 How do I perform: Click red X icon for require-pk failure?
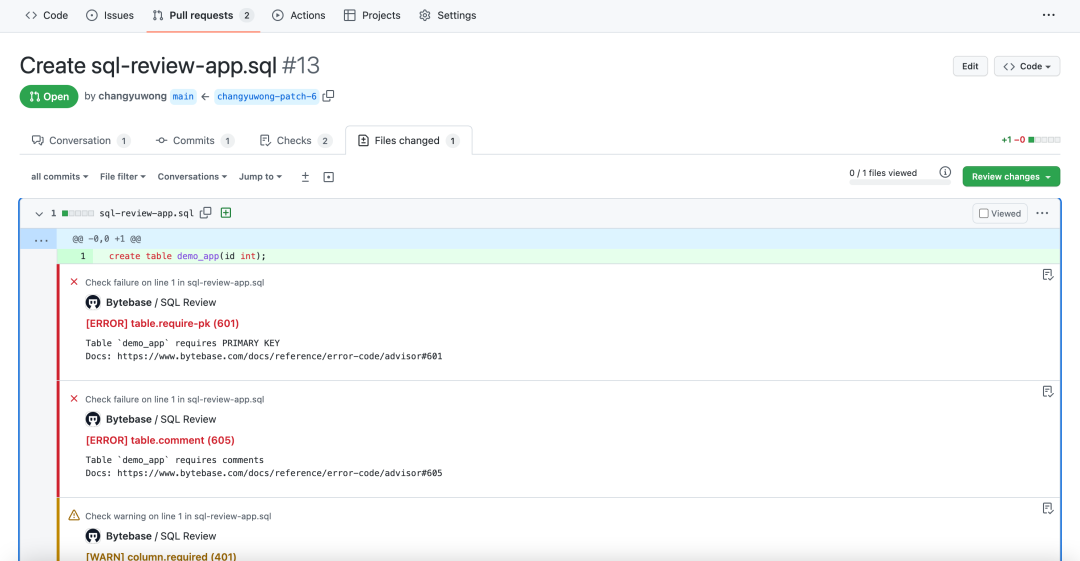tap(74, 282)
